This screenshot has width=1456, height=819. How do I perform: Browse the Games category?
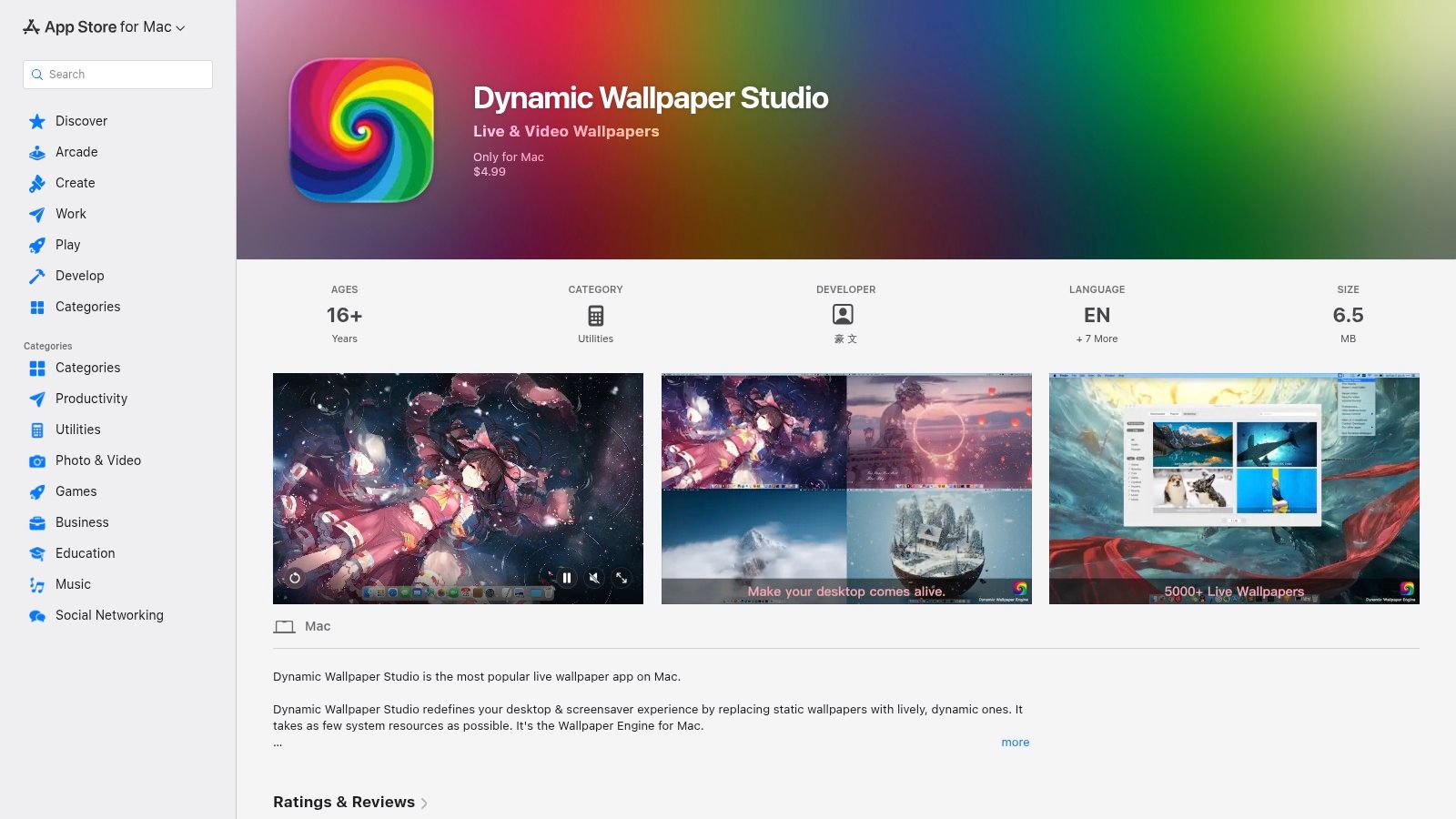(x=76, y=491)
